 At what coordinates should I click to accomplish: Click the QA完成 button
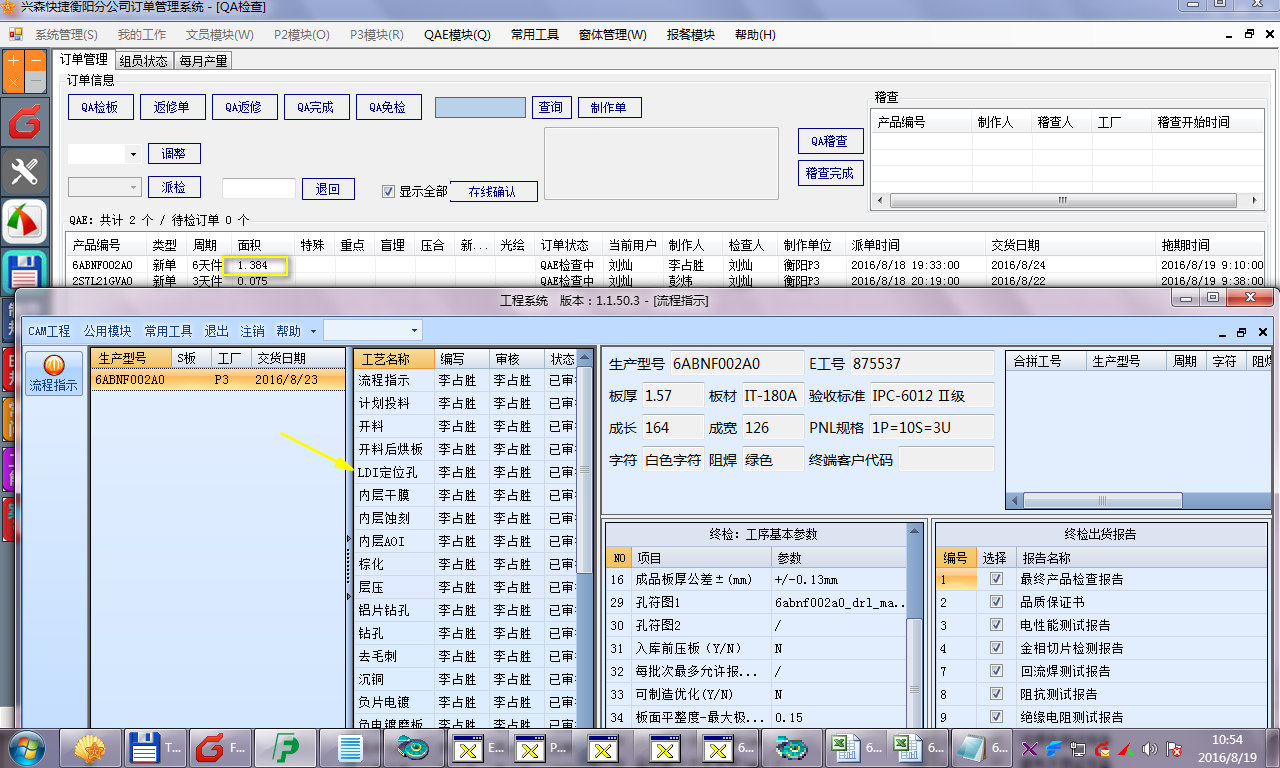click(316, 107)
